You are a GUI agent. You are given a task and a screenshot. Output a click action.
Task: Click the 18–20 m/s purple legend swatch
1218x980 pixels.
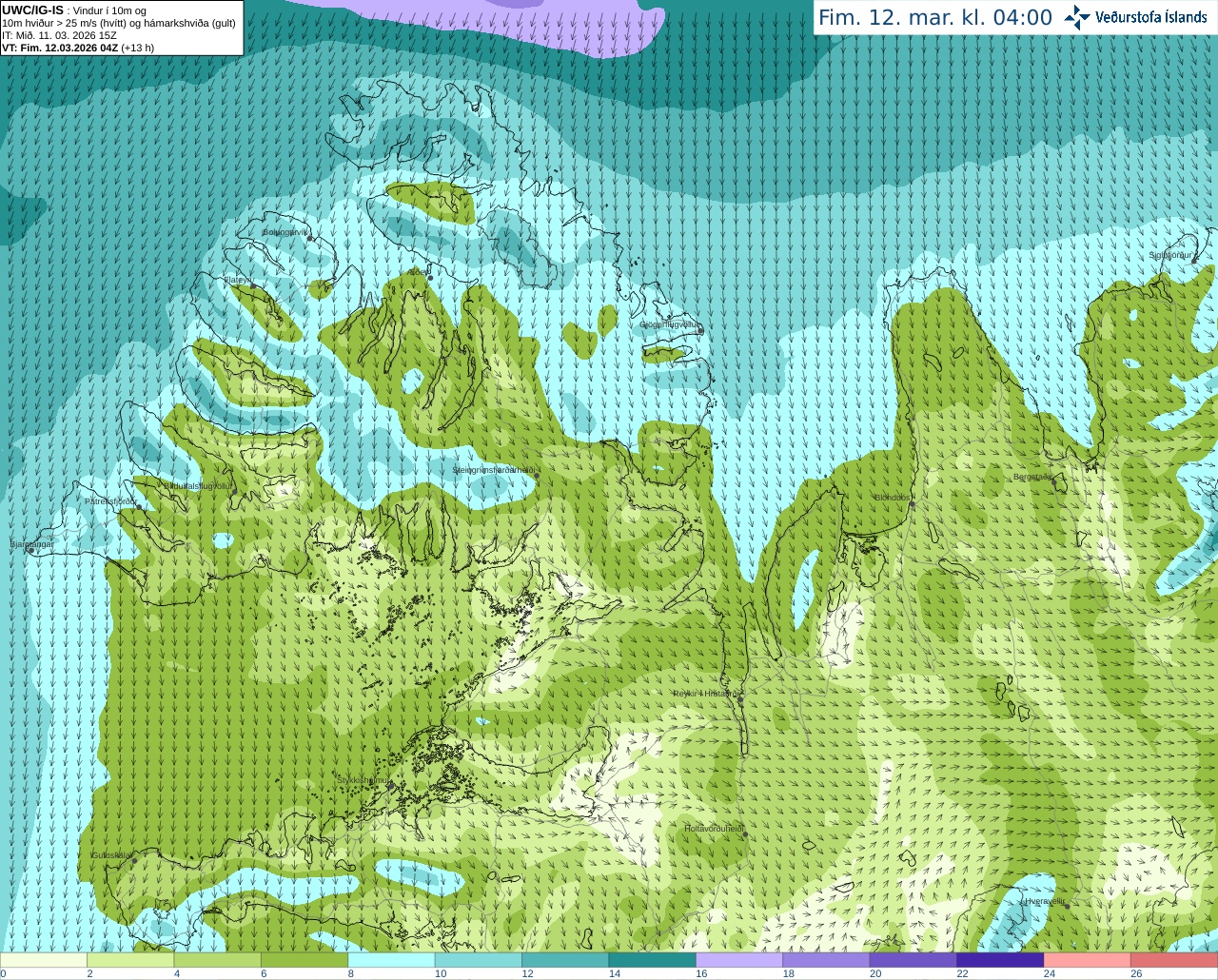click(826, 960)
